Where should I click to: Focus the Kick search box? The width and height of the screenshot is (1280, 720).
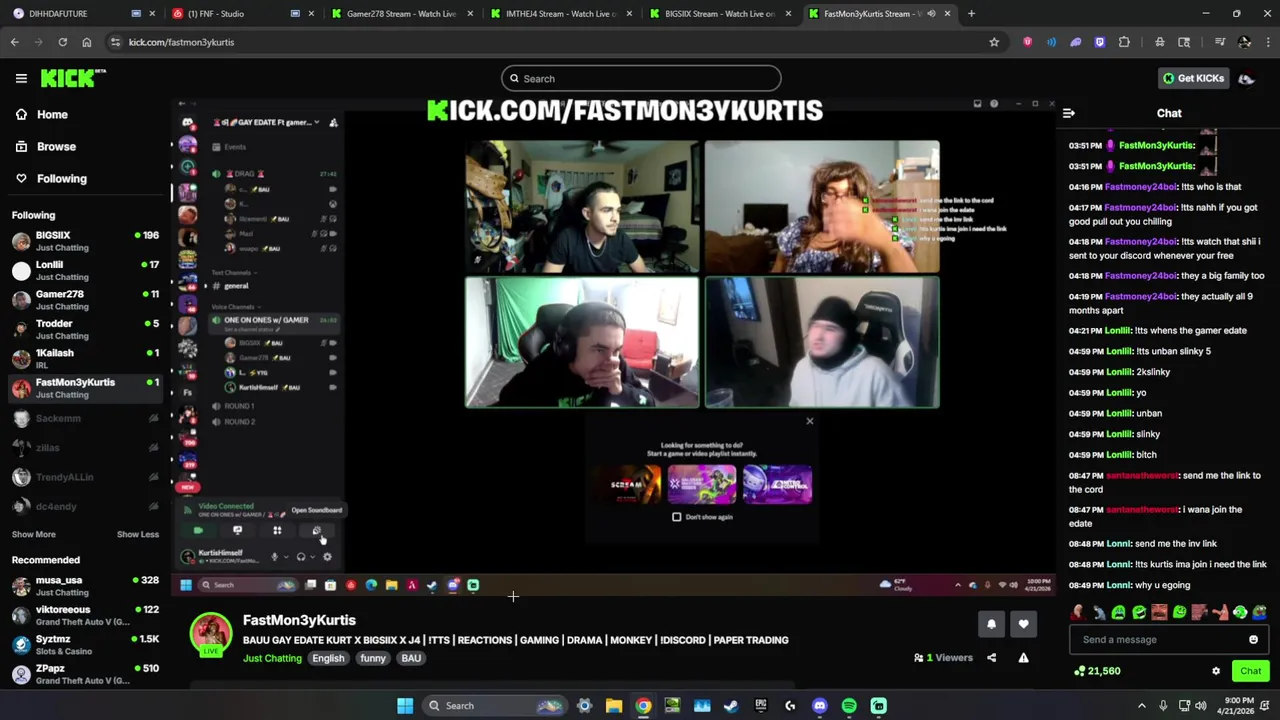tap(641, 79)
